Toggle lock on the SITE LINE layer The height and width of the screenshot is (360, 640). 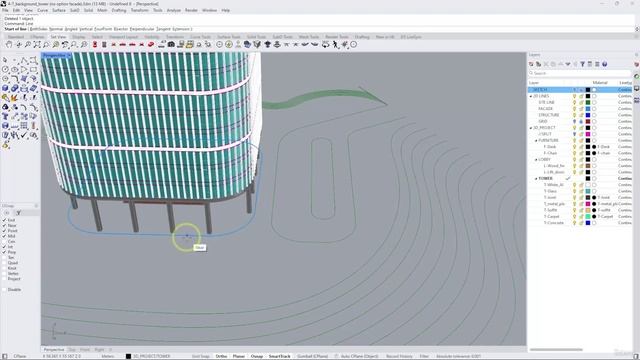[x=581, y=102]
